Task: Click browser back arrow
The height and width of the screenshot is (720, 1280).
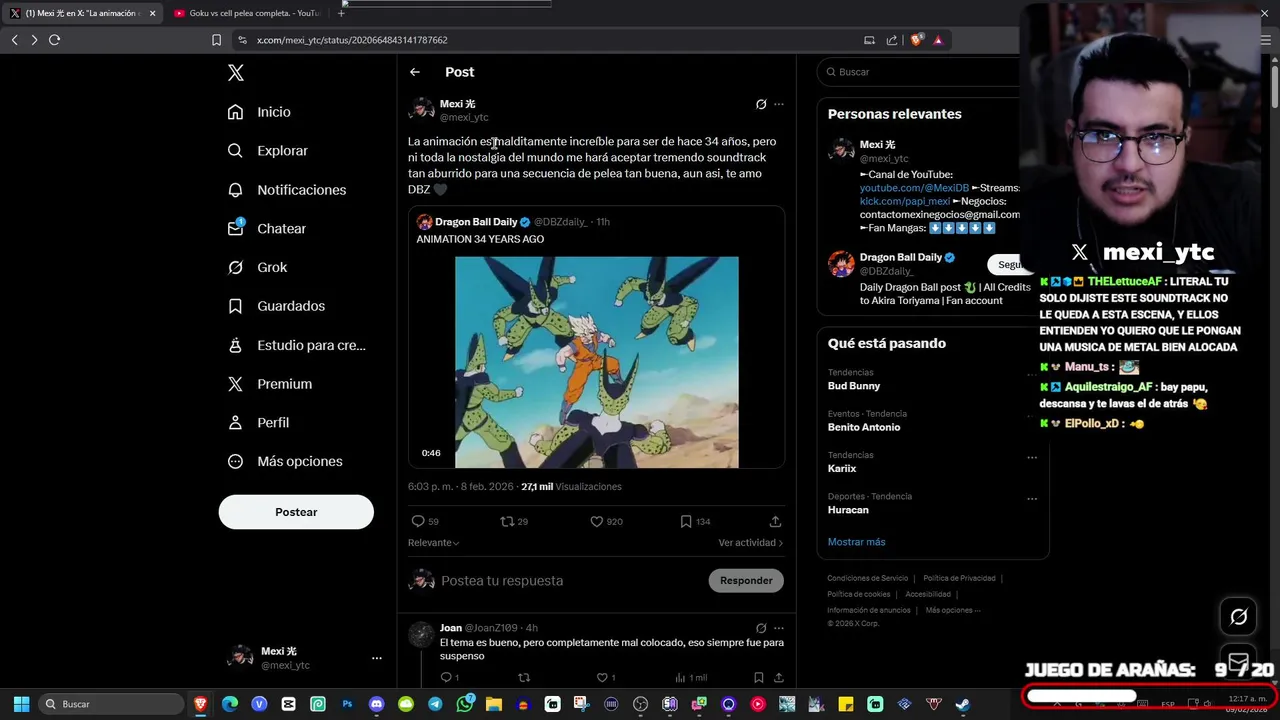Action: click(14, 40)
